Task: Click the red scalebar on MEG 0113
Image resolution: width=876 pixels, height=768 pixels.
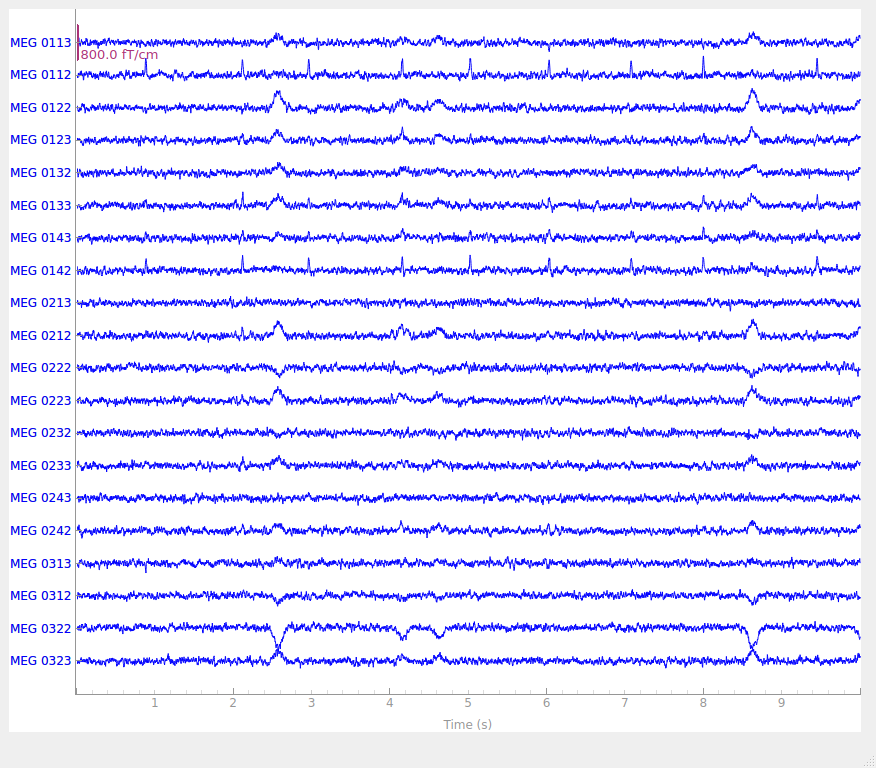Action: click(x=78, y=42)
